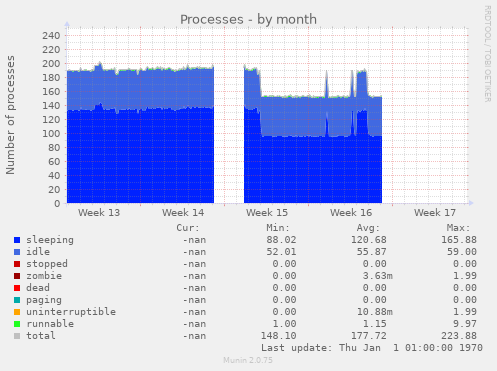
Task: Click the y-axis label 240
Action: 51,36
